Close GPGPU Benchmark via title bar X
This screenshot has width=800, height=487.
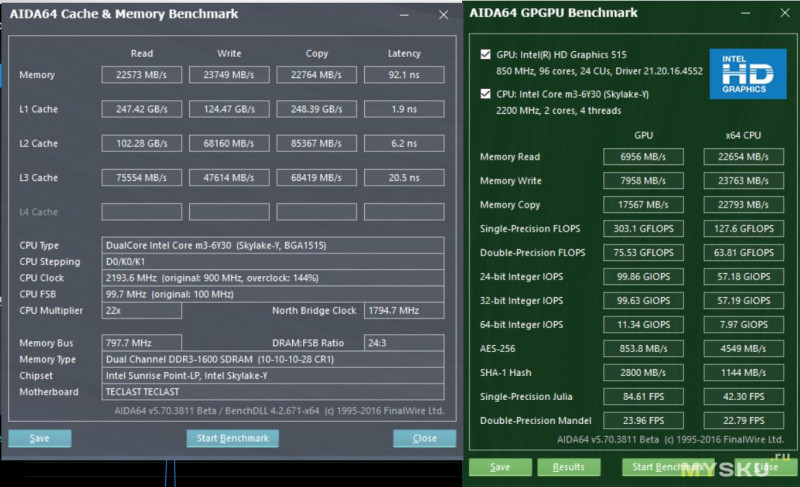click(785, 13)
